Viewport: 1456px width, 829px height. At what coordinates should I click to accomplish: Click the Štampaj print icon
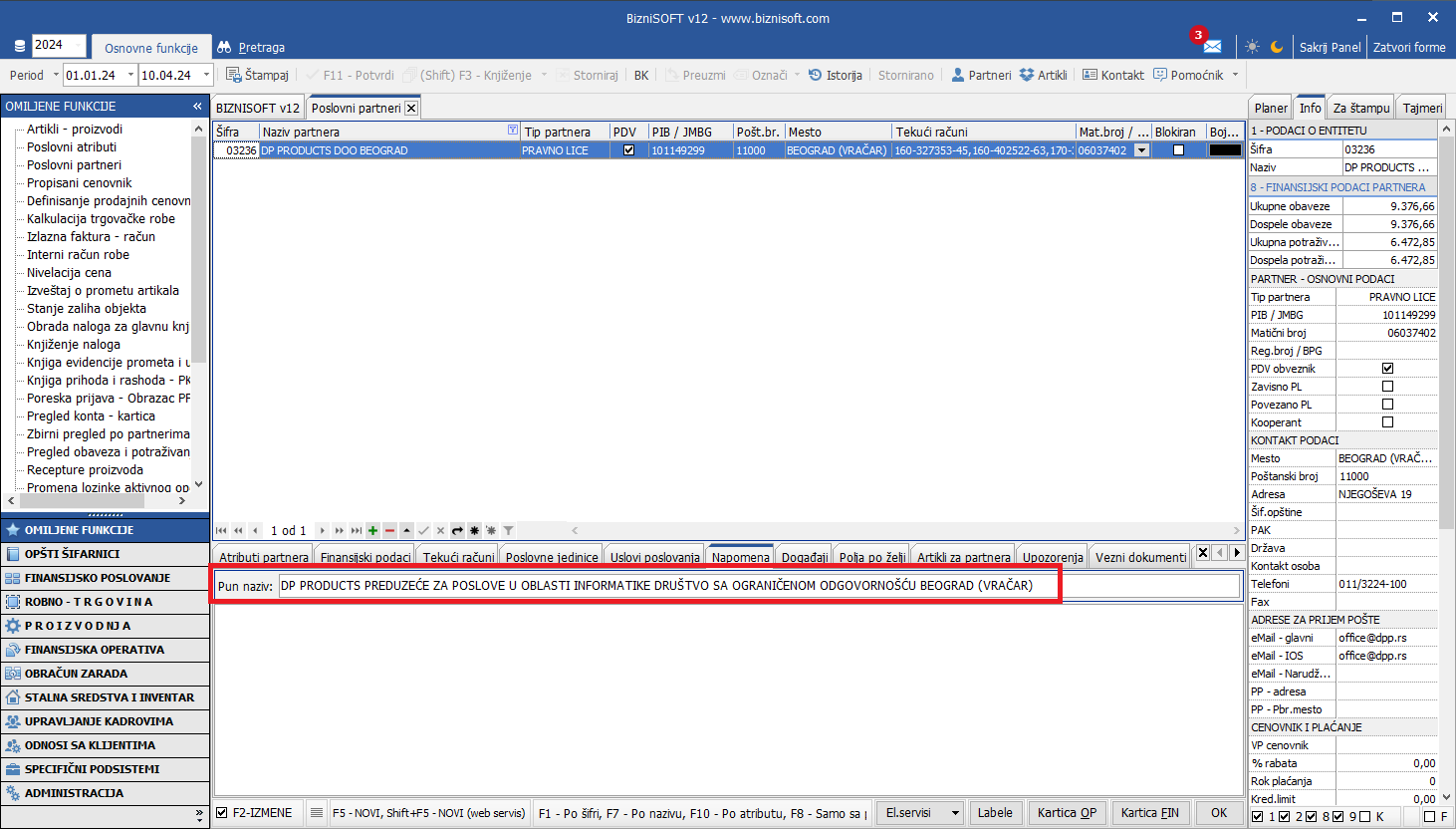(x=257, y=75)
